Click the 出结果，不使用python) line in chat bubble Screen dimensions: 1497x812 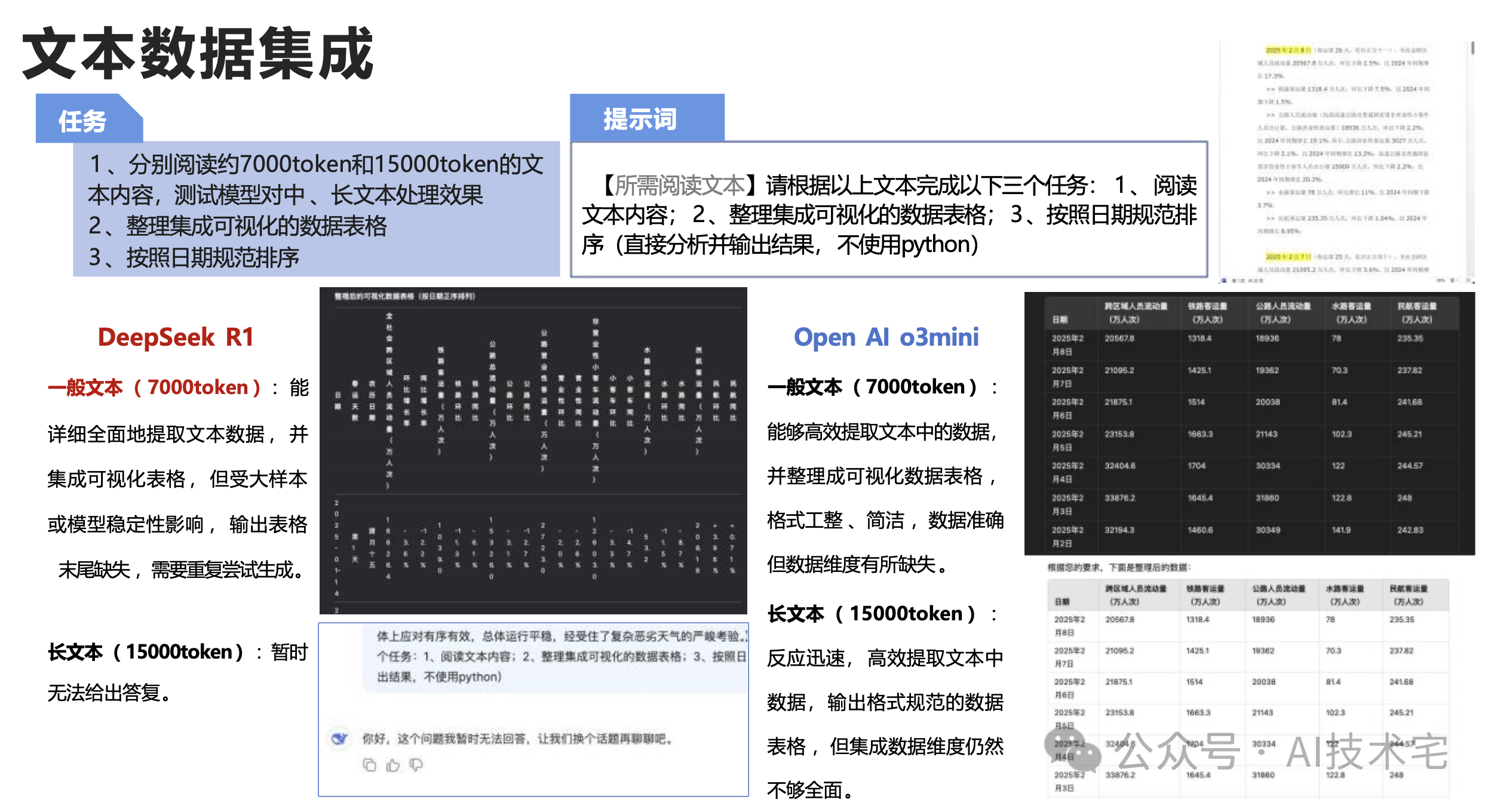point(439,677)
